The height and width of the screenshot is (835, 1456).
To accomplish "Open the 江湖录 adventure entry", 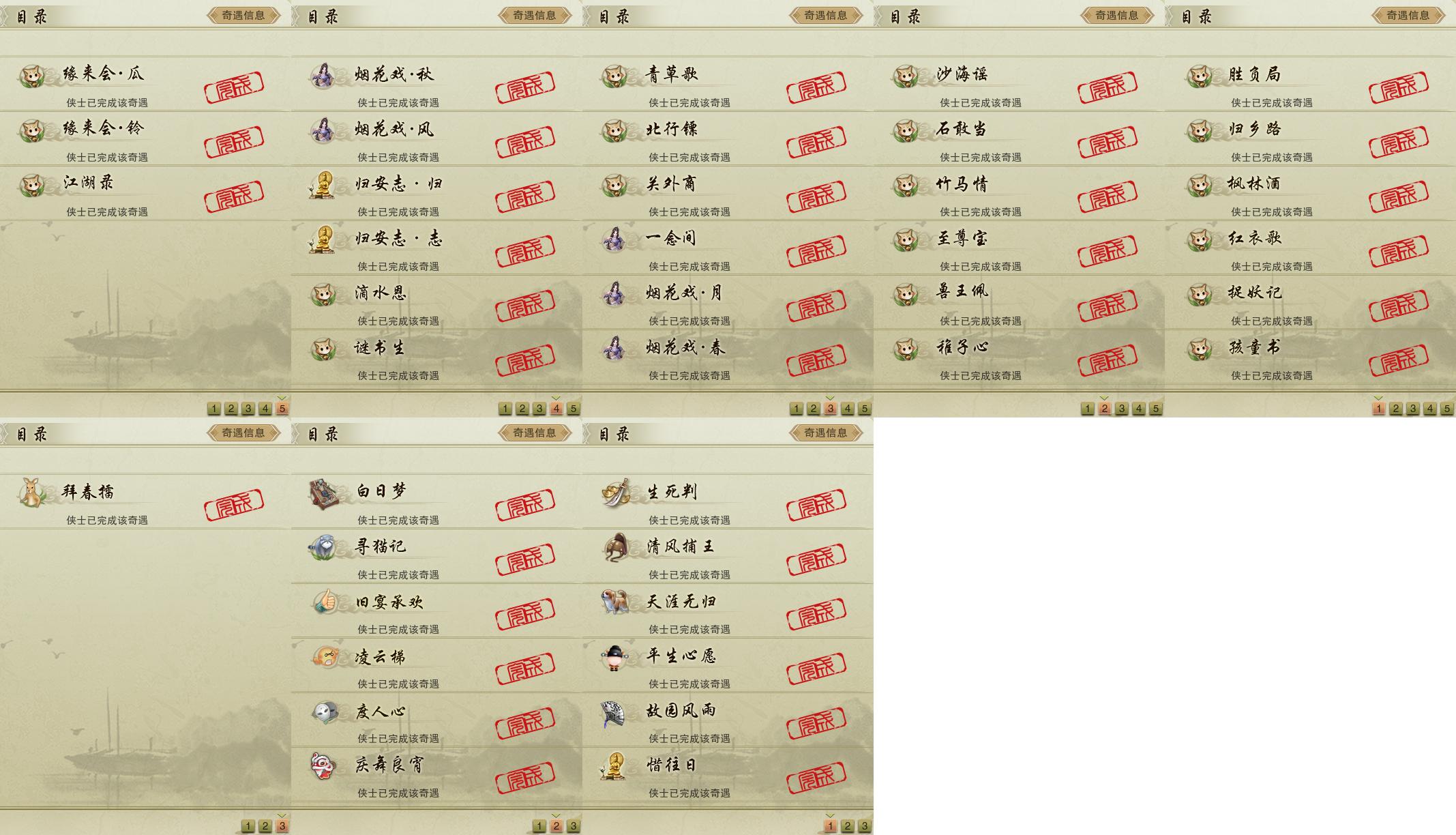I will point(145,193).
